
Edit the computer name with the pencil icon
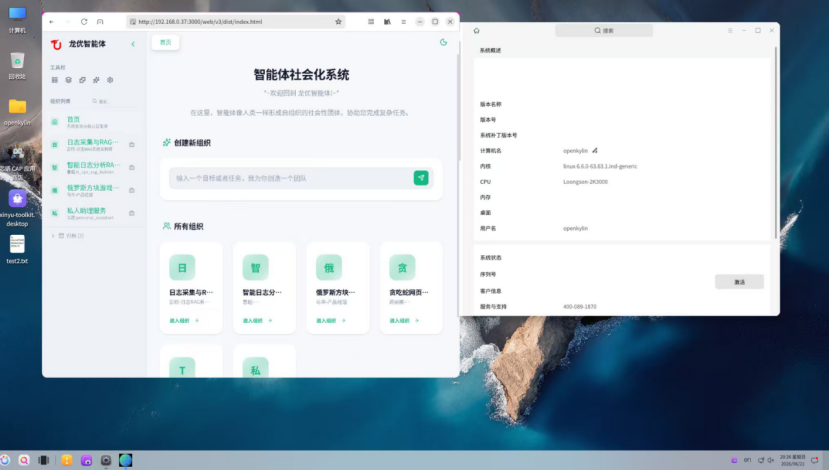(x=595, y=151)
